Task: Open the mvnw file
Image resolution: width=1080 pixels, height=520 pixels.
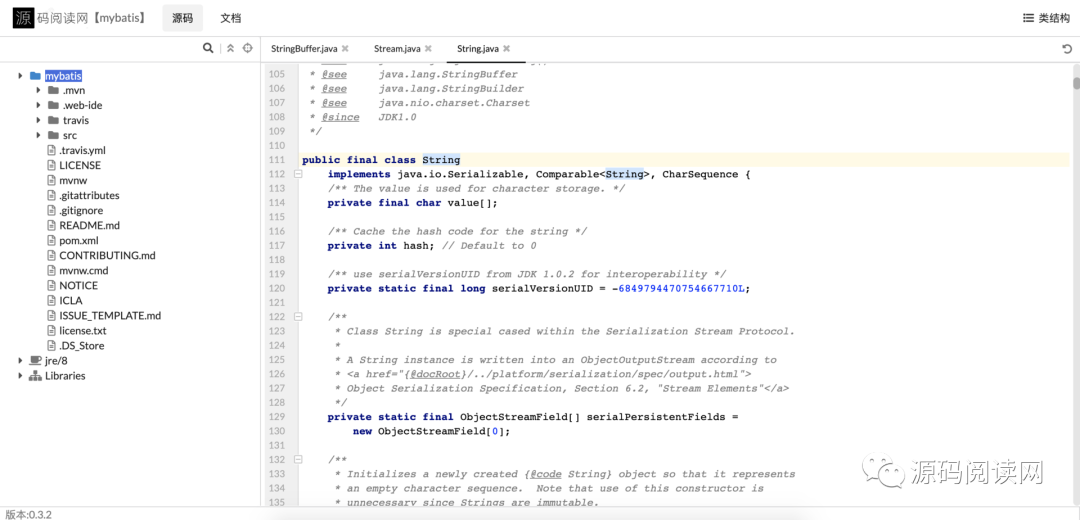Action: (x=73, y=180)
